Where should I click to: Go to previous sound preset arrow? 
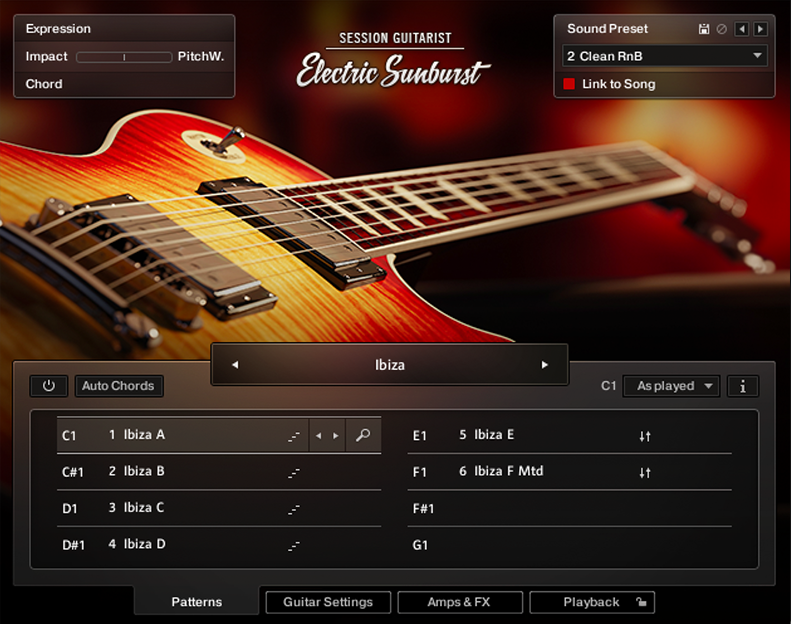tap(741, 29)
